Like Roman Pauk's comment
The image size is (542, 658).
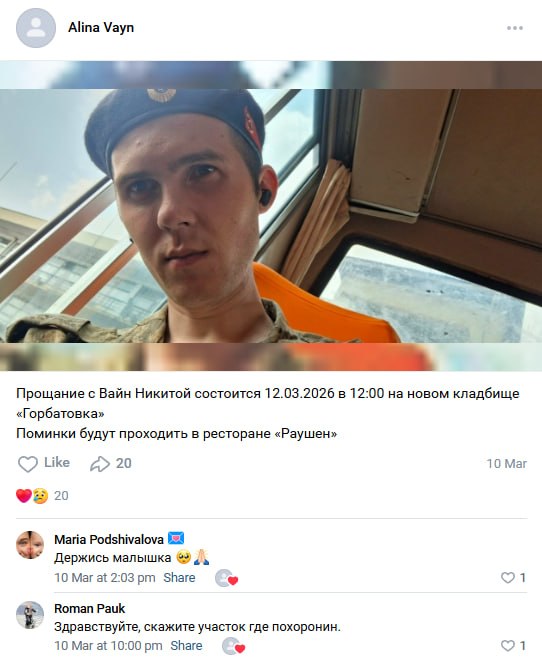tap(513, 645)
